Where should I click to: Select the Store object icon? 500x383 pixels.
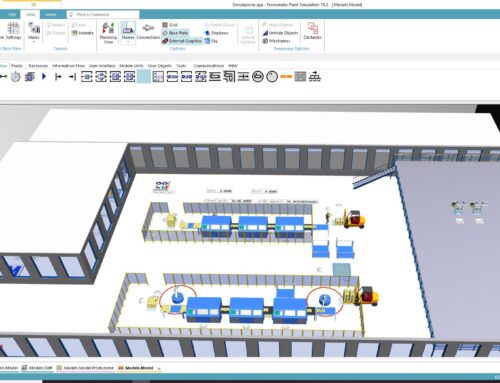coord(158,77)
